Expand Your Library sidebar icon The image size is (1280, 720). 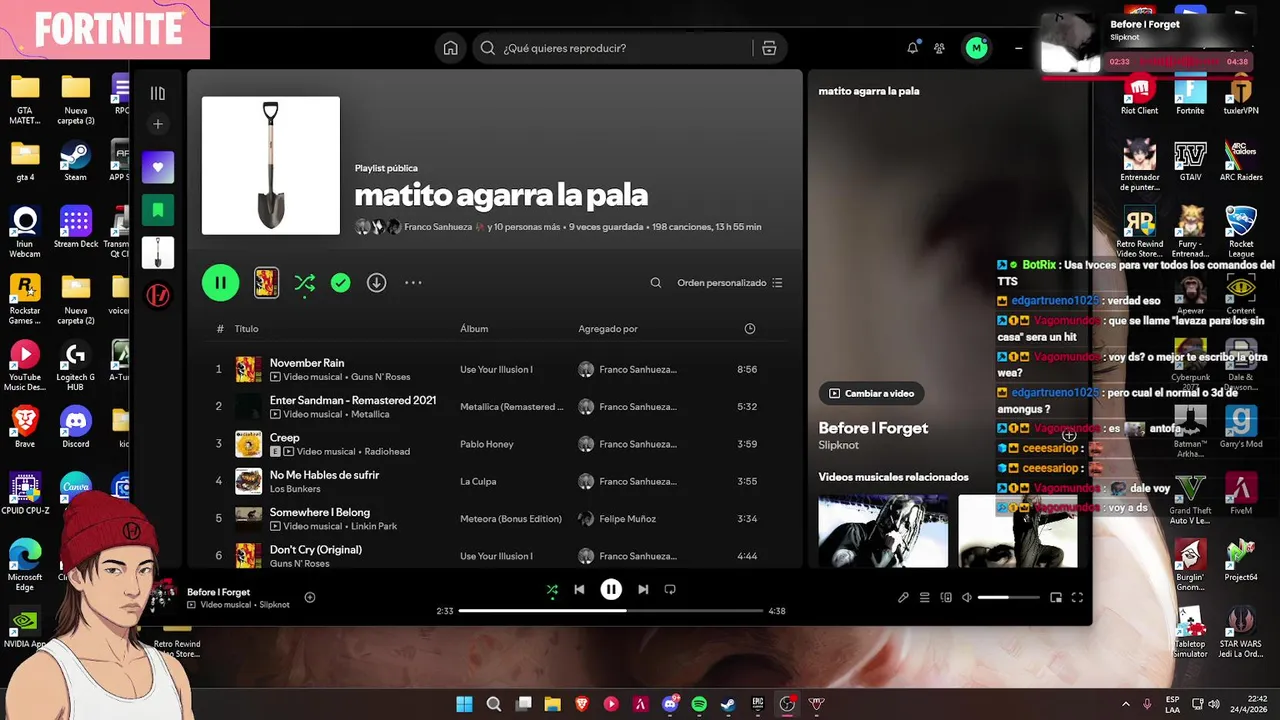[x=157, y=93]
